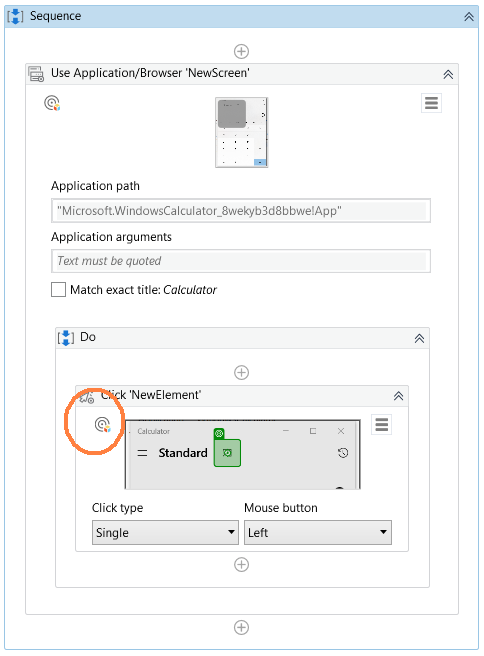Collapse the Use Application/Browser activity
Screen dimensions: 484x656
[x=448, y=74]
